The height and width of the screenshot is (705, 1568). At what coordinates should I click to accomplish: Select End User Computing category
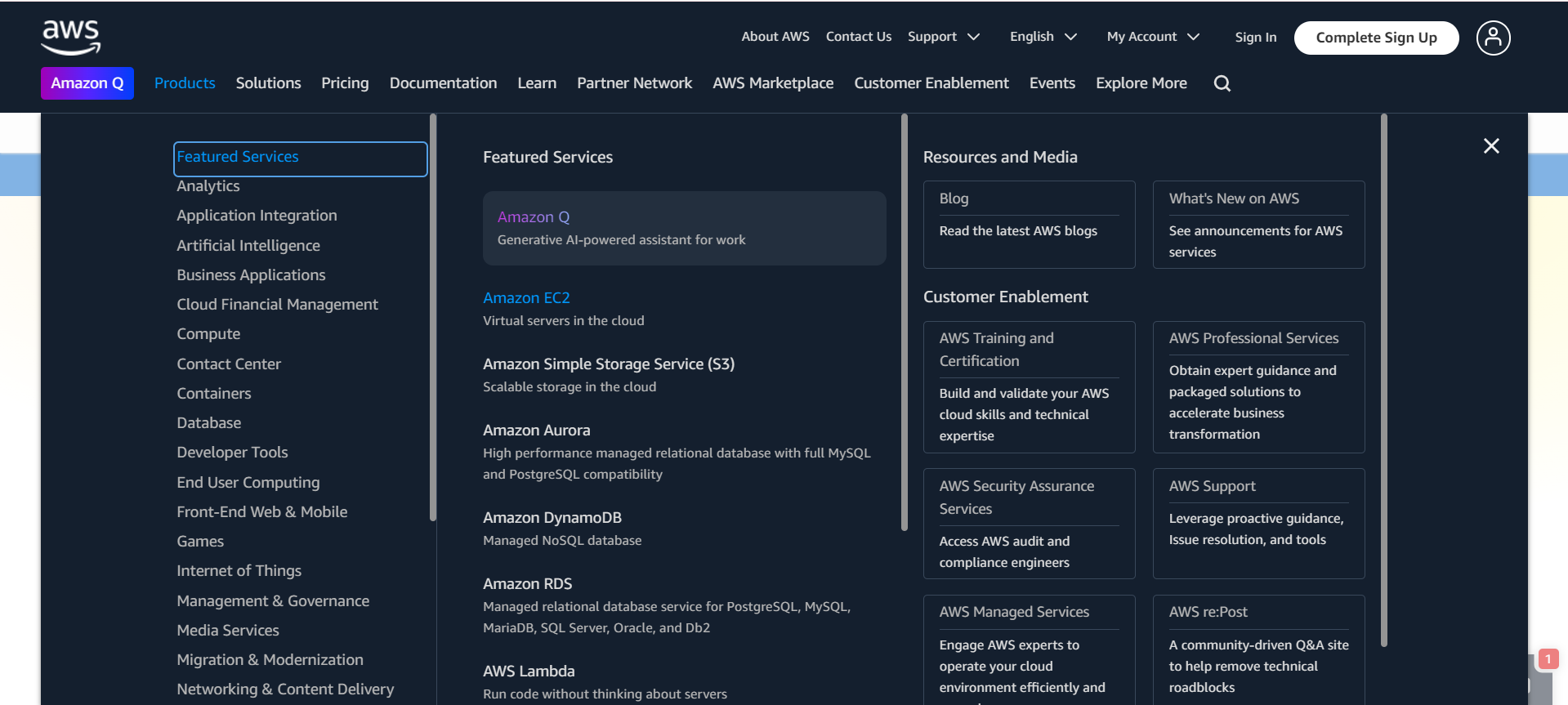(248, 483)
